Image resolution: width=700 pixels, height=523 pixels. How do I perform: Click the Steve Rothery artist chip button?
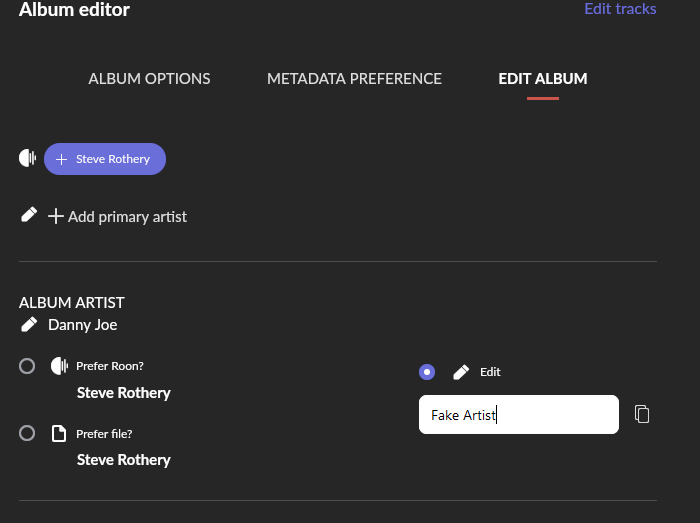tap(105, 159)
